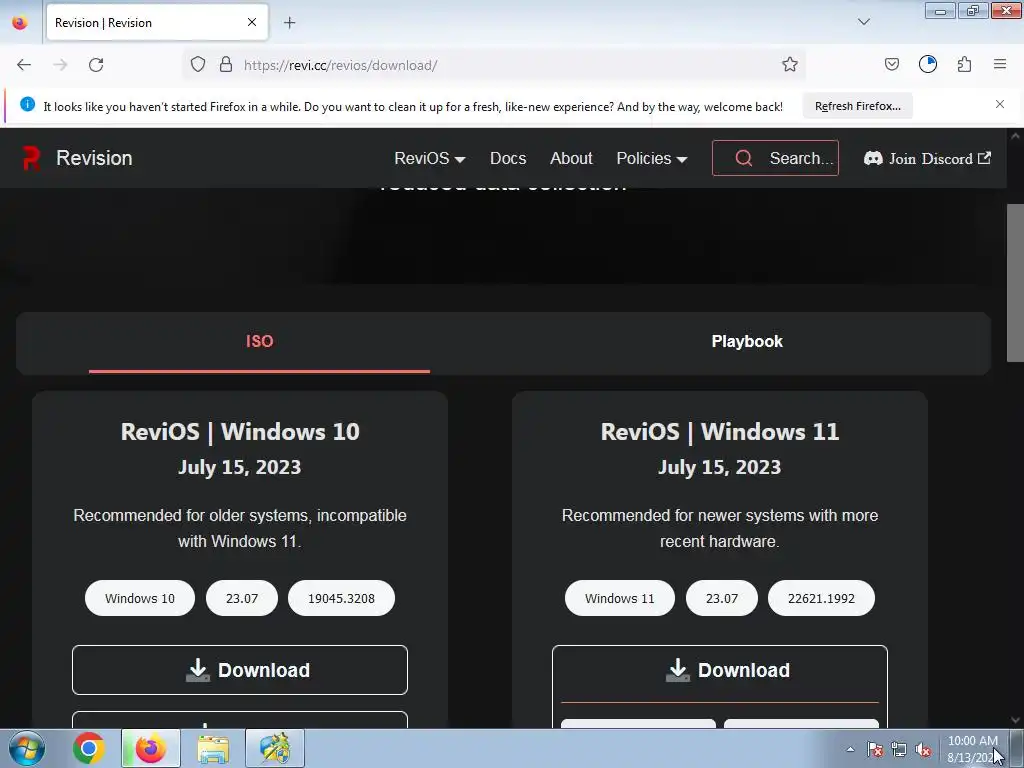The image size is (1024, 768).
Task: Download ReviOS Windows 11 ISO
Action: click(x=720, y=670)
